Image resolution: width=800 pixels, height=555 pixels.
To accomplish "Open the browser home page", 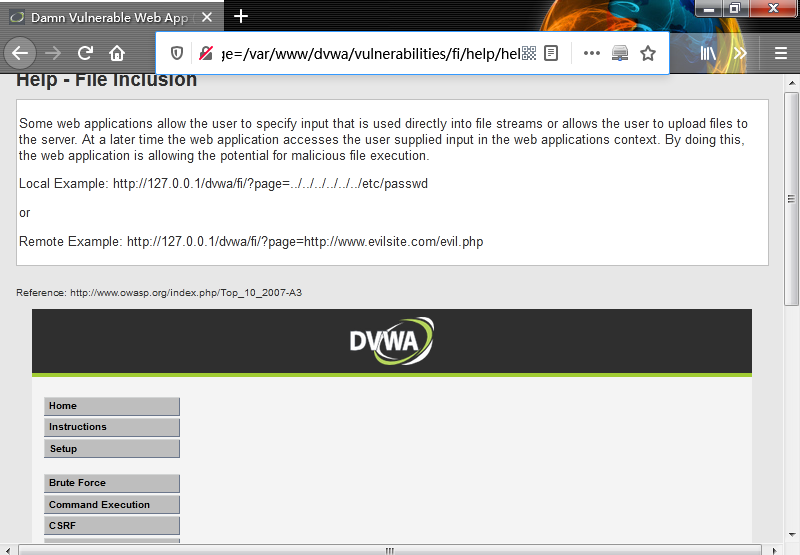I will coord(117,53).
